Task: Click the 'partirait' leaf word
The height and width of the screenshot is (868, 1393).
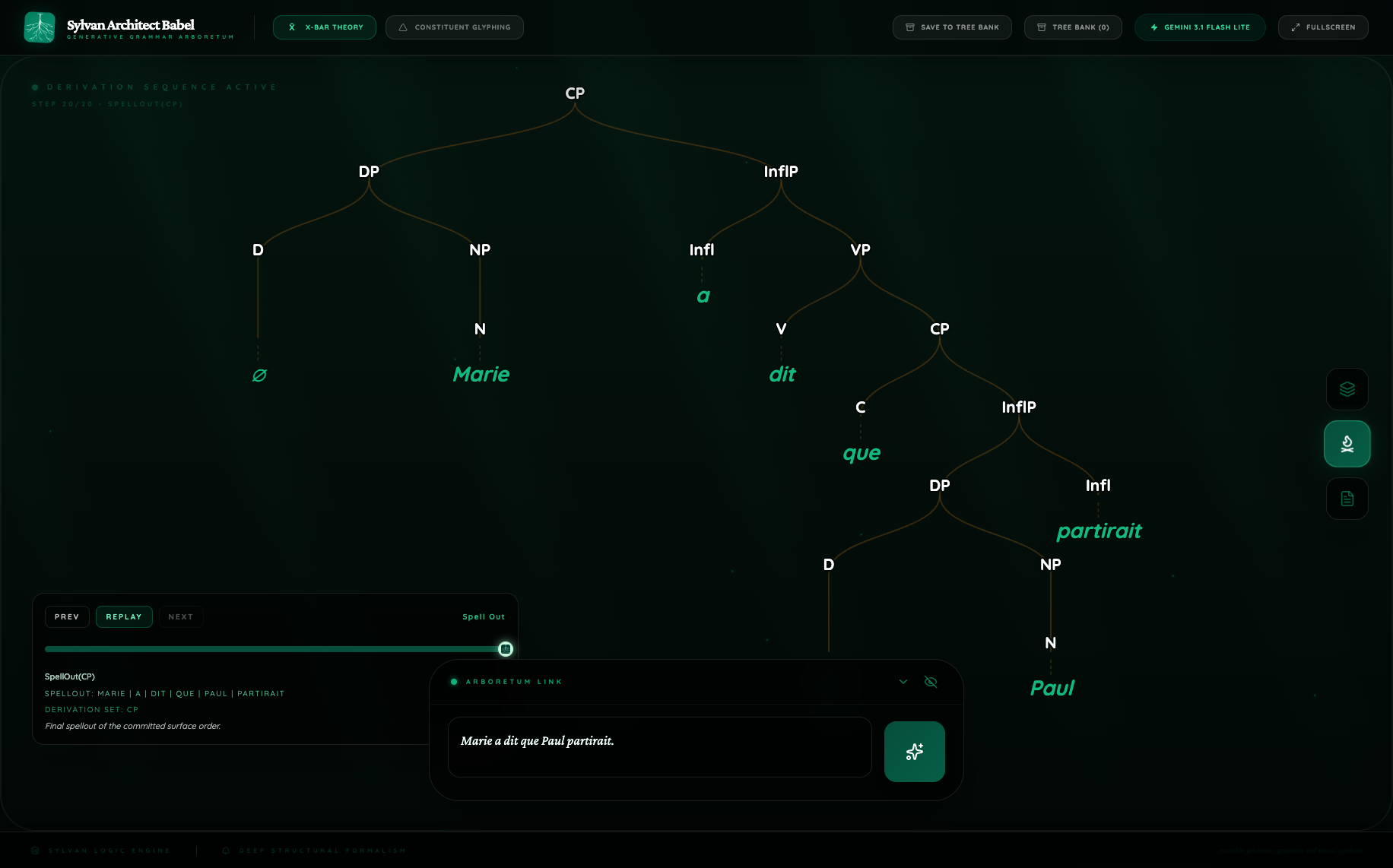Action: (x=1099, y=531)
